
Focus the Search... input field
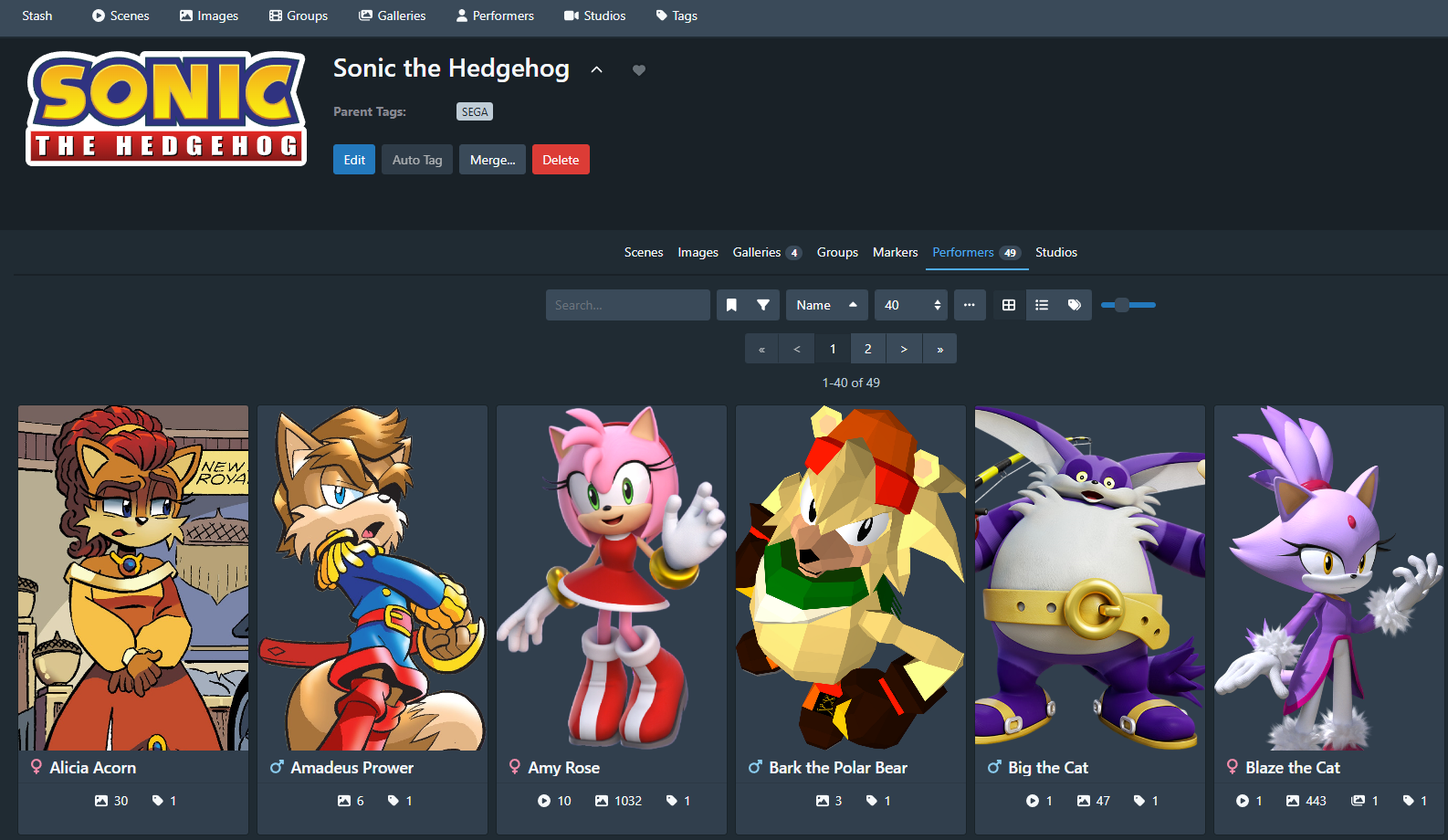click(628, 305)
